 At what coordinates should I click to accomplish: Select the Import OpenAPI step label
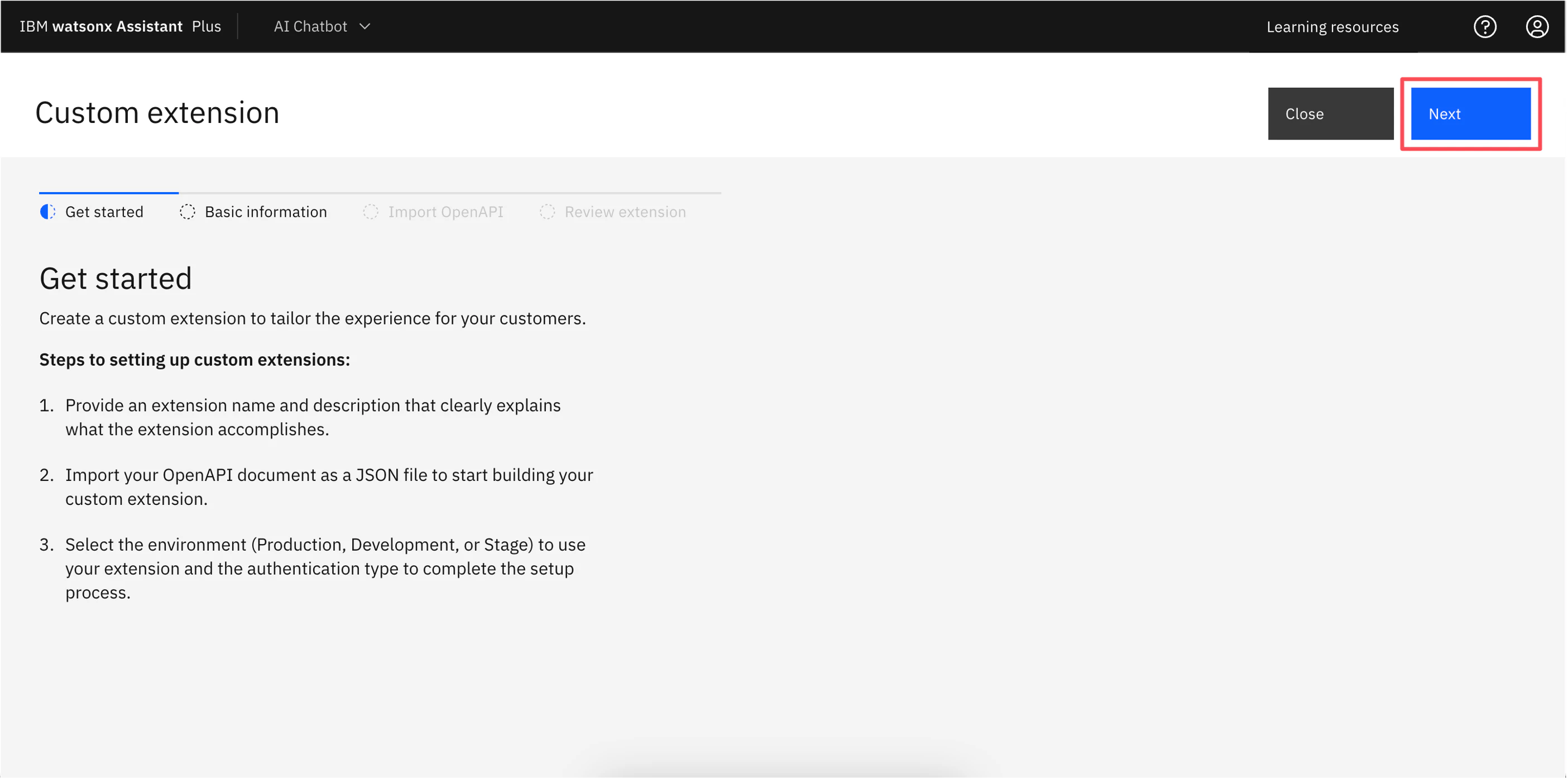coord(445,212)
